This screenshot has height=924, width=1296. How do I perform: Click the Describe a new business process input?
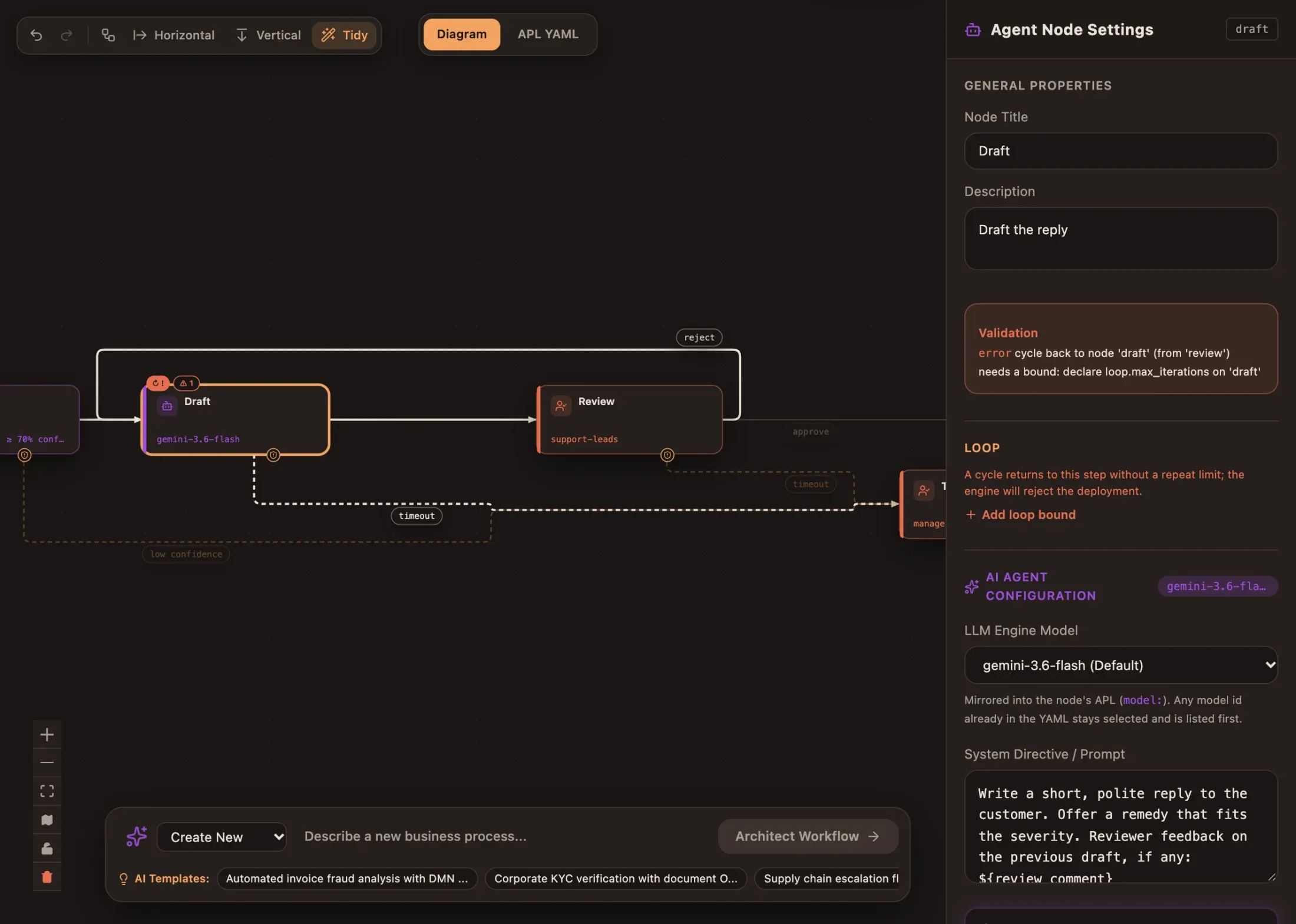tap(504, 836)
